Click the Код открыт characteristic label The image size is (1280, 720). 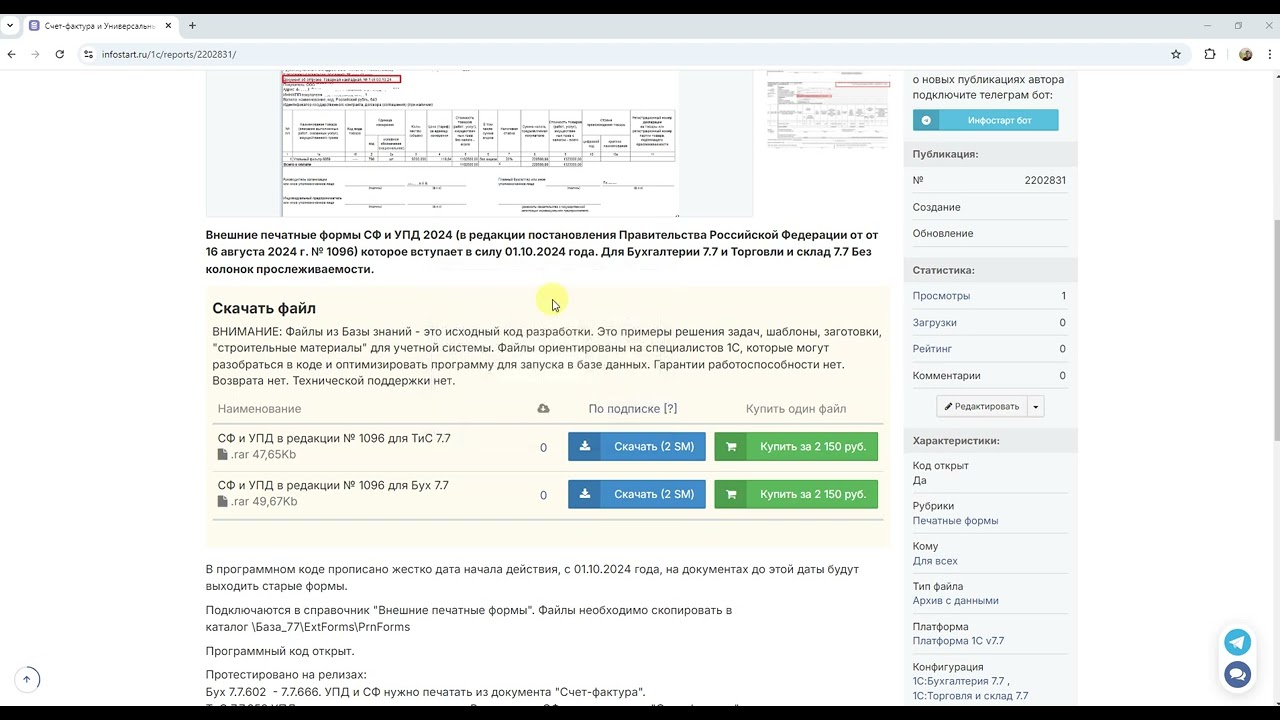tap(941, 465)
